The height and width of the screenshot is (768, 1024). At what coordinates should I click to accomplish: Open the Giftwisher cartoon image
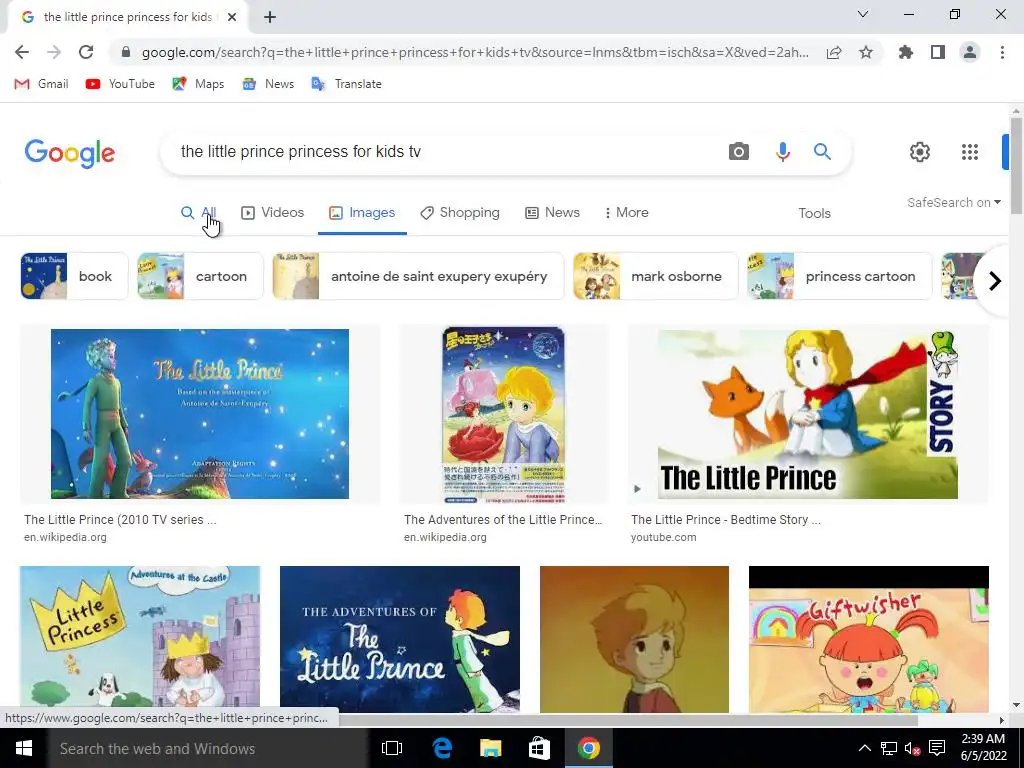[869, 639]
